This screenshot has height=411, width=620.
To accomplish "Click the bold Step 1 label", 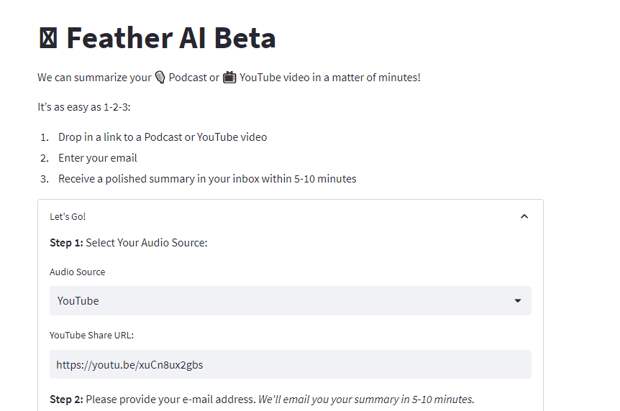I will coord(66,243).
